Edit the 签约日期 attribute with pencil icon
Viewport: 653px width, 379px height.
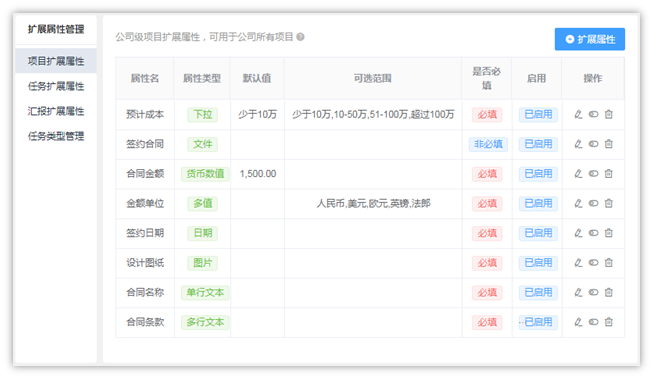[x=578, y=233]
